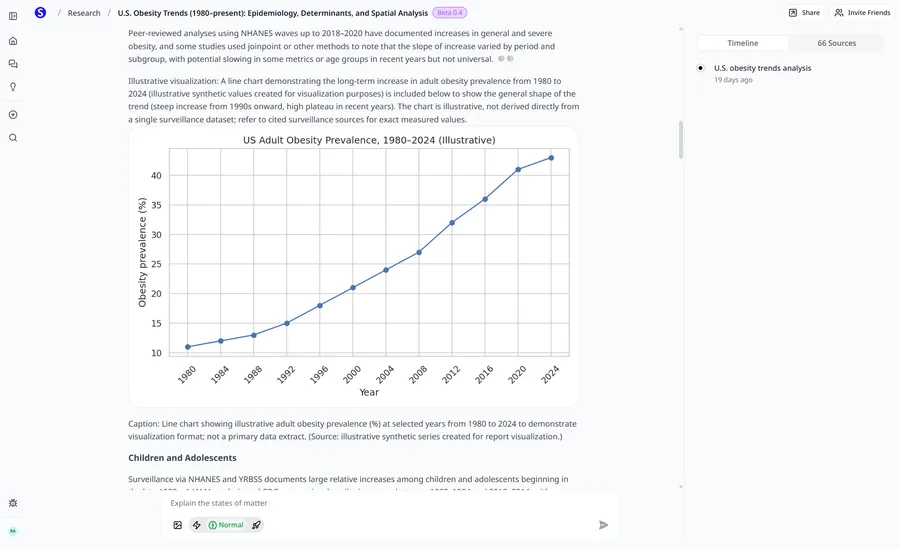Click the attach image icon

point(178,525)
